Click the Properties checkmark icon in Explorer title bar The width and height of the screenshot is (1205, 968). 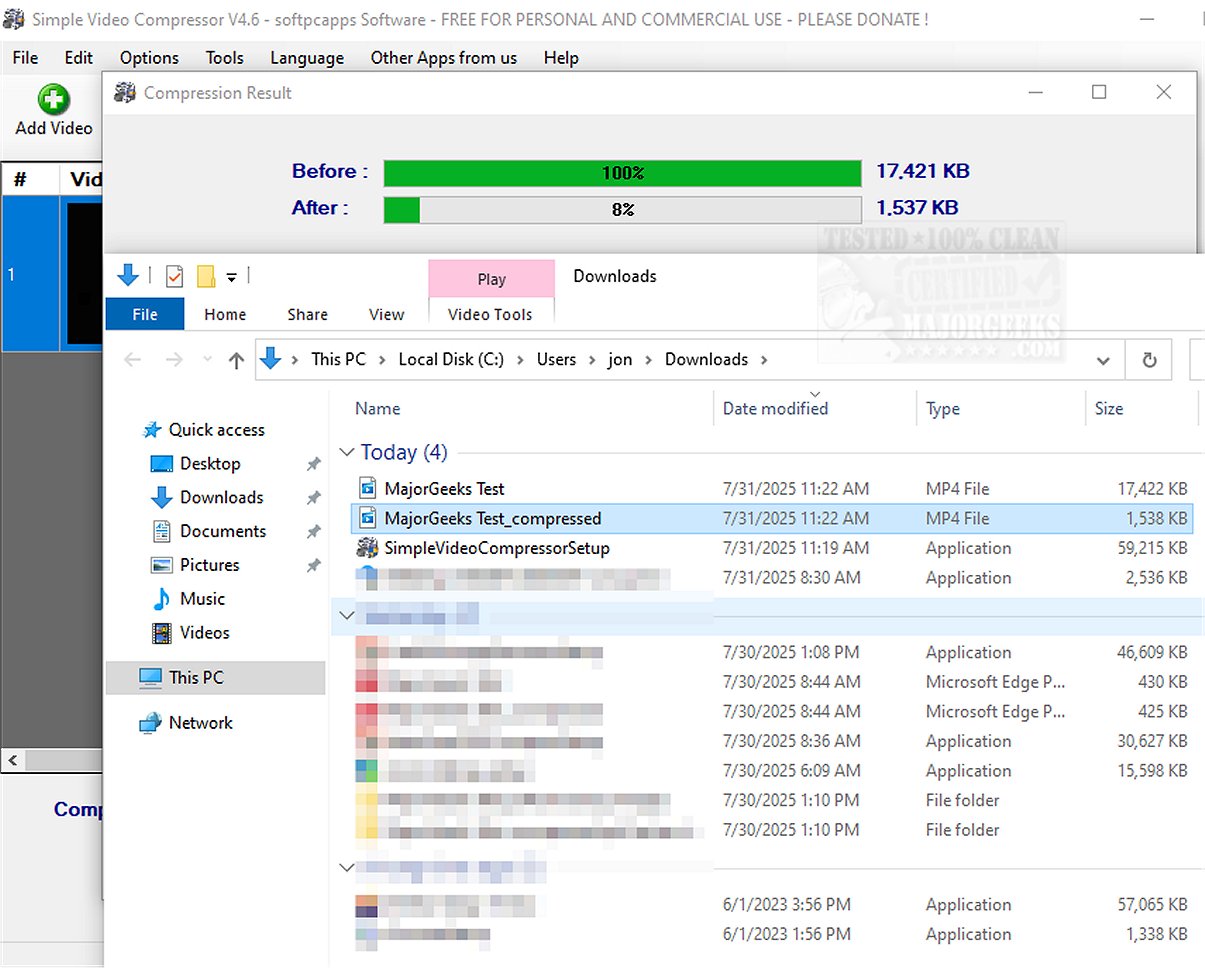(x=175, y=276)
